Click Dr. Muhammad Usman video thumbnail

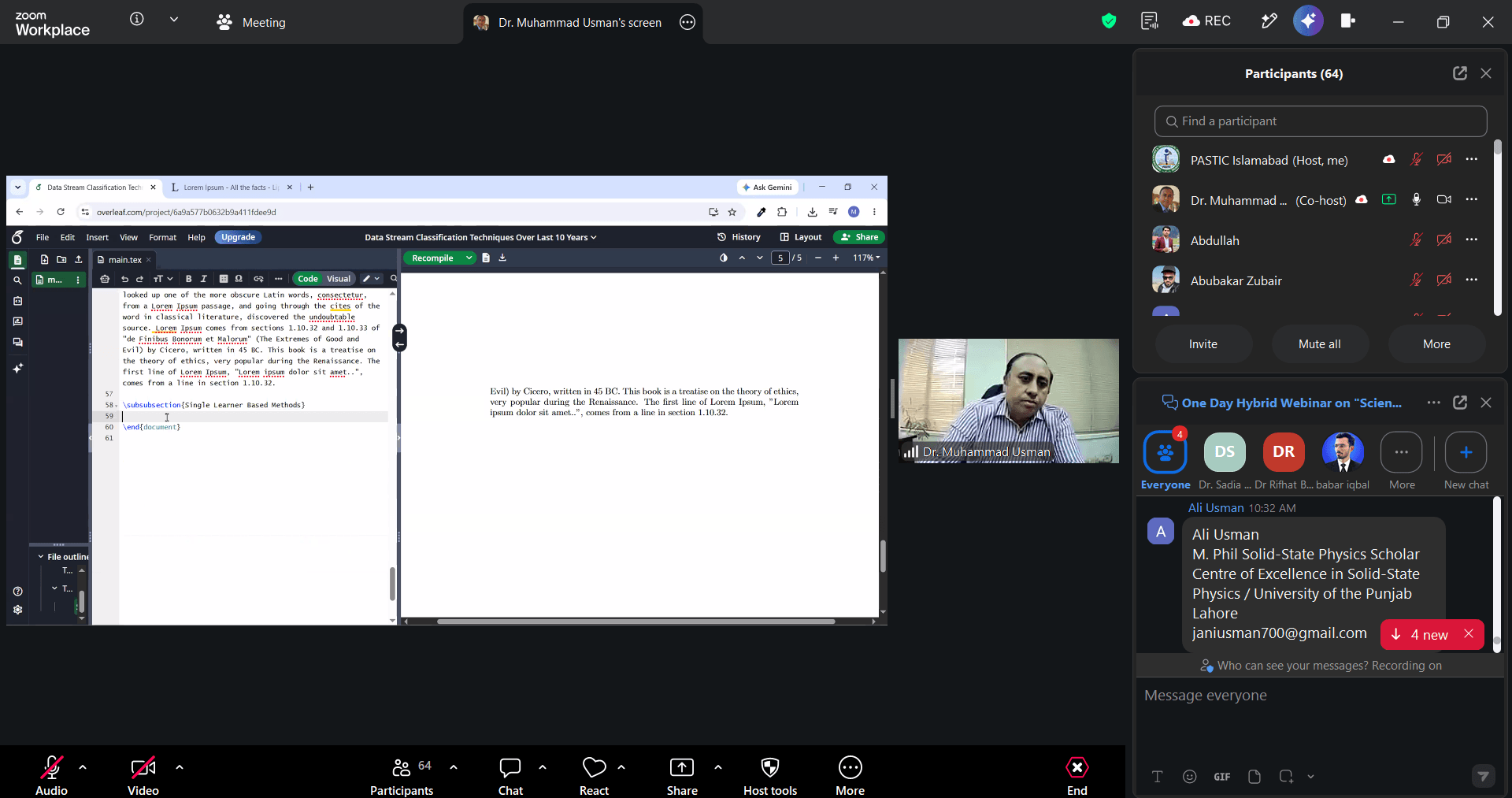[x=1009, y=401]
